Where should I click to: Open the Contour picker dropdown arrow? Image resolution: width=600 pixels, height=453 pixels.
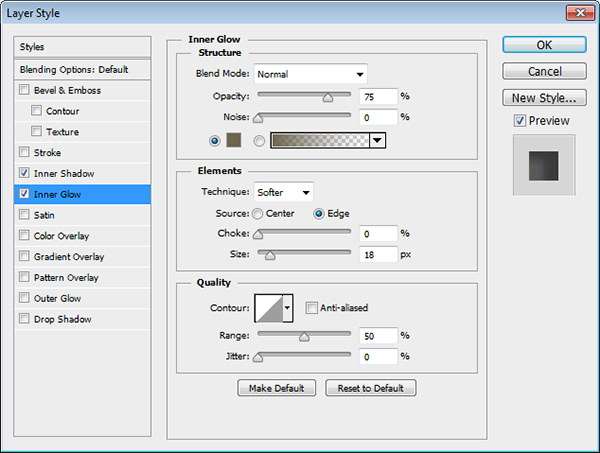pos(288,308)
